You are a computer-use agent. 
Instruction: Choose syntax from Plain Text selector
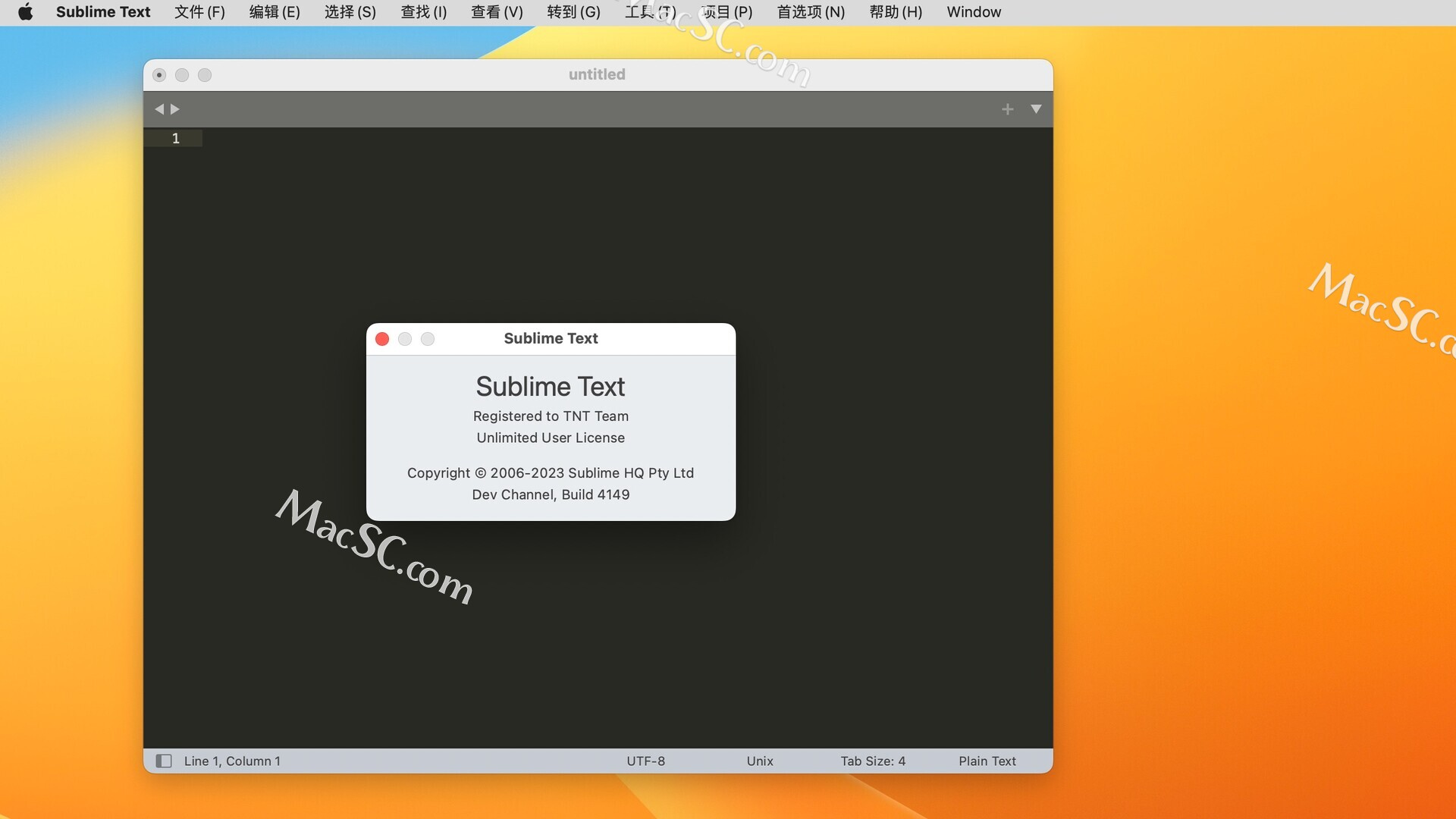click(x=987, y=761)
